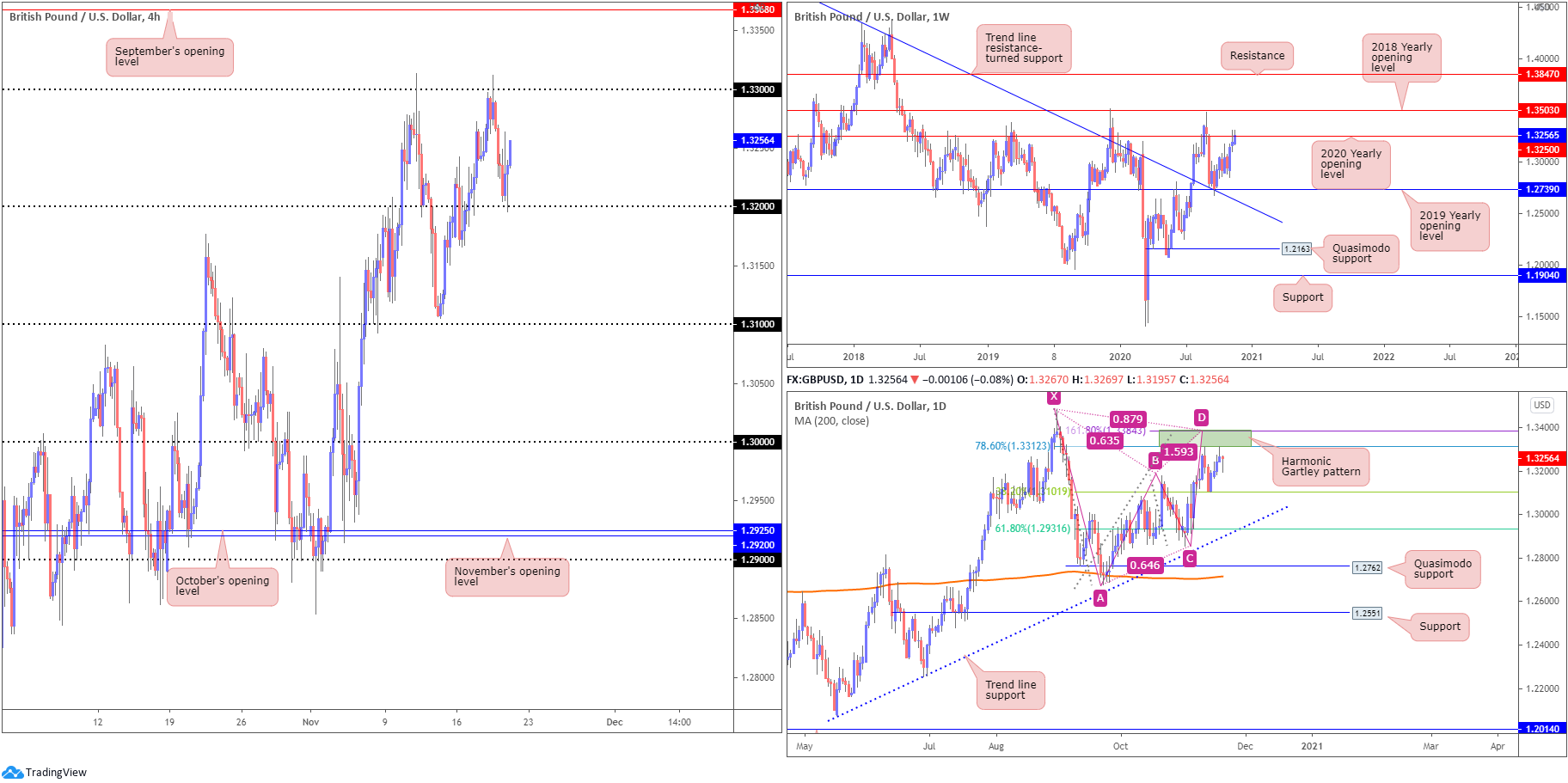
Task: Select the 2019 Yearly opening level callout
Action: point(1449,226)
